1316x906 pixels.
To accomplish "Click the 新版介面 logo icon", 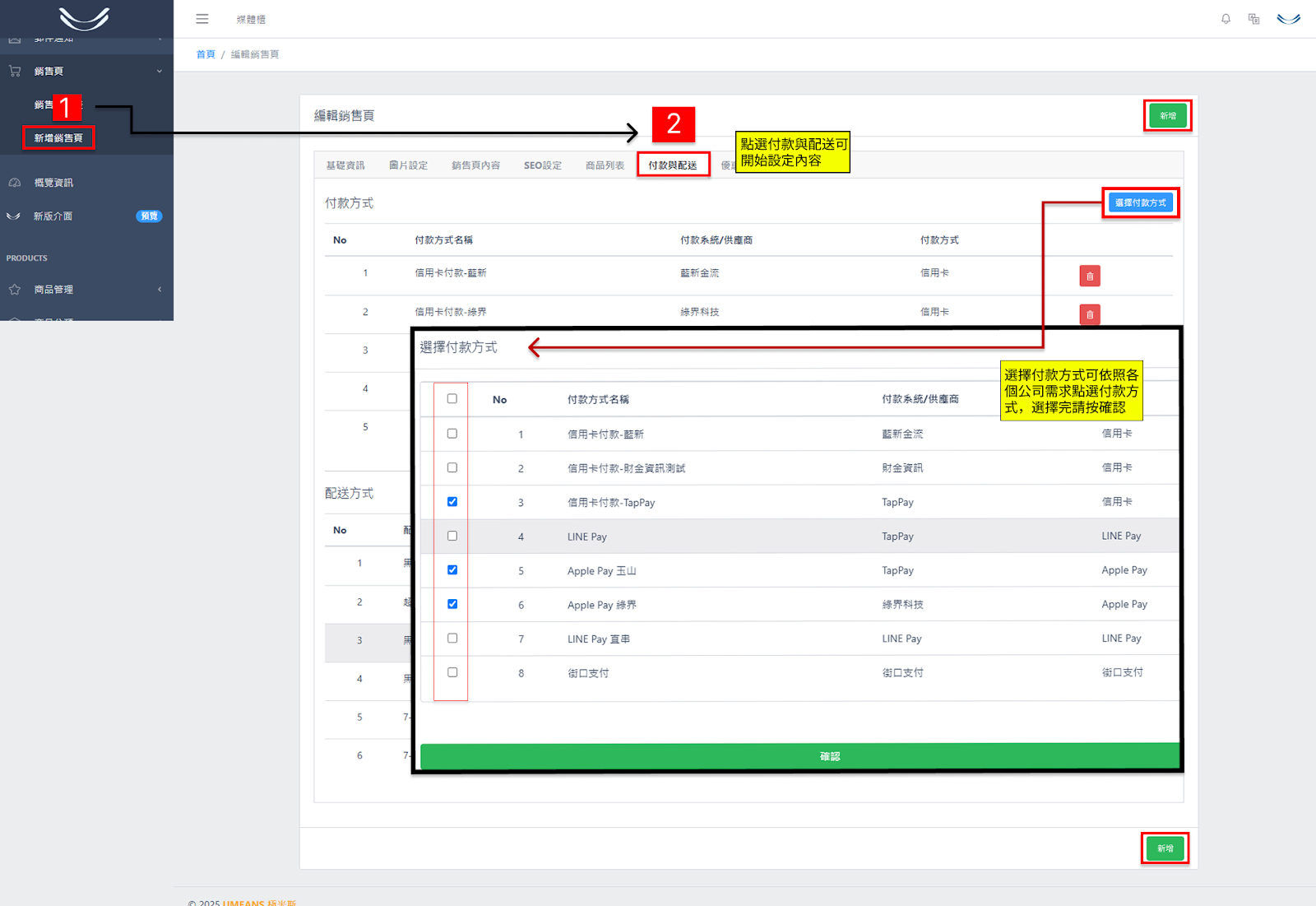I will click(x=14, y=216).
